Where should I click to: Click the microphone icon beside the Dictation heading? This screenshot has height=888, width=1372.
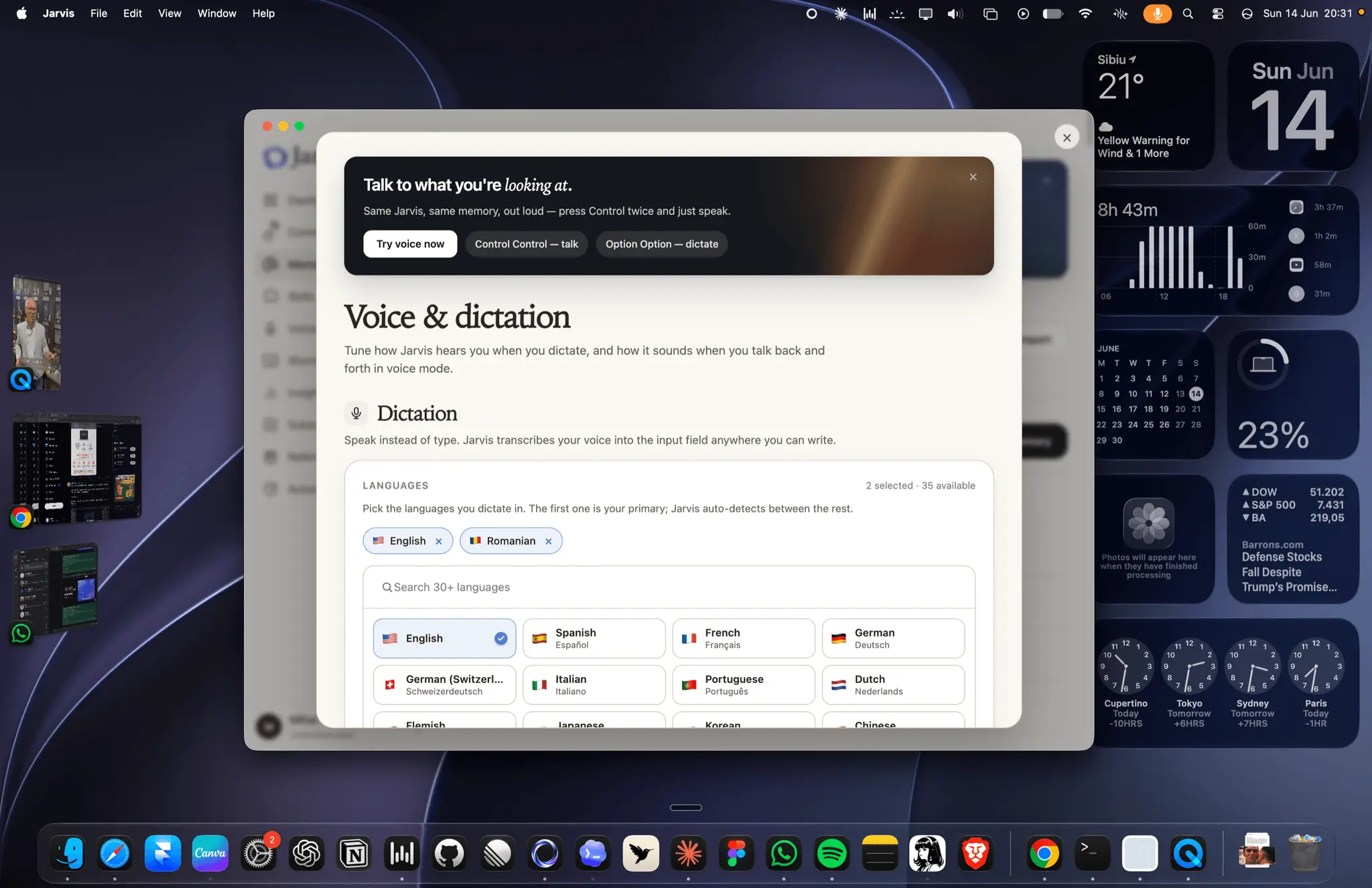(x=356, y=413)
